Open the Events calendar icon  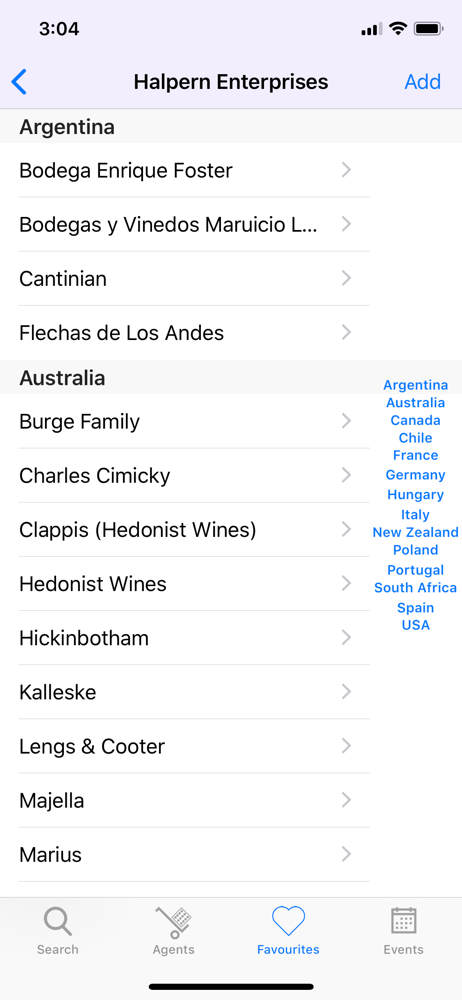403,921
